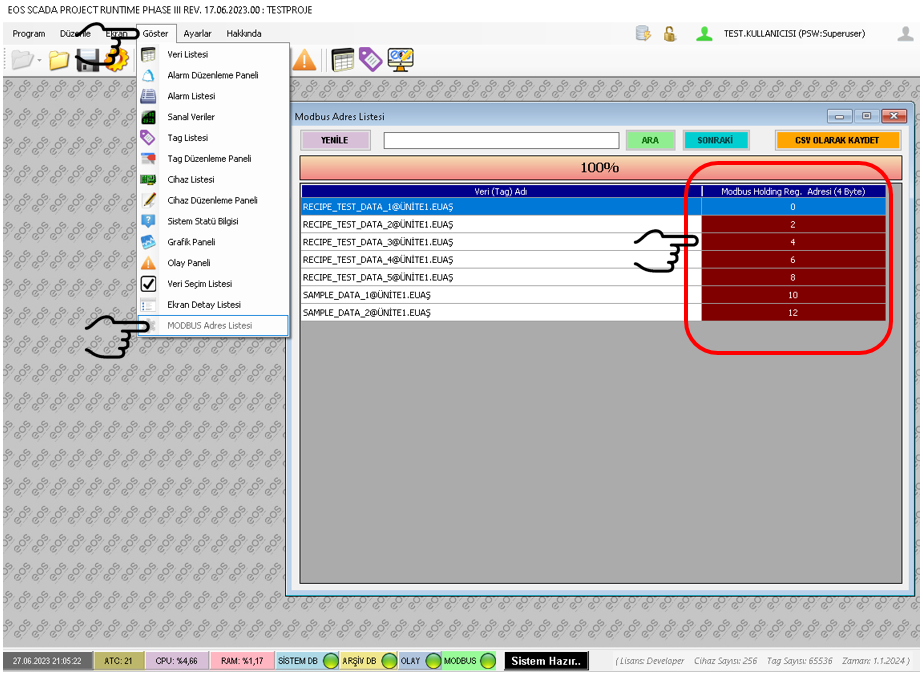Click the database lightning icon
This screenshot has height=677, width=923.
[643, 34]
